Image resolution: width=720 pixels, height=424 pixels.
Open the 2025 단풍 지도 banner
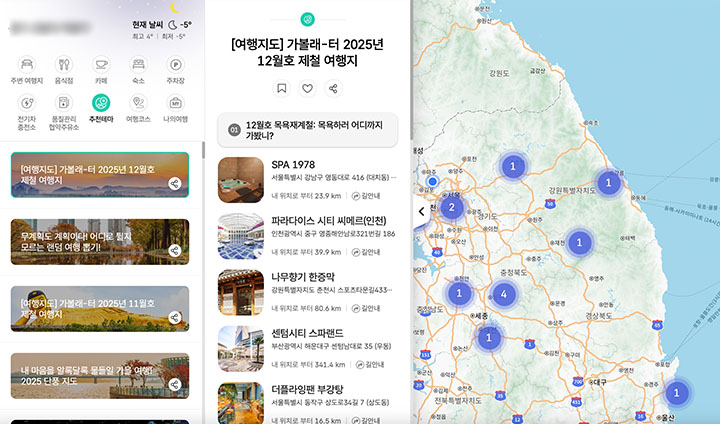[100, 376]
